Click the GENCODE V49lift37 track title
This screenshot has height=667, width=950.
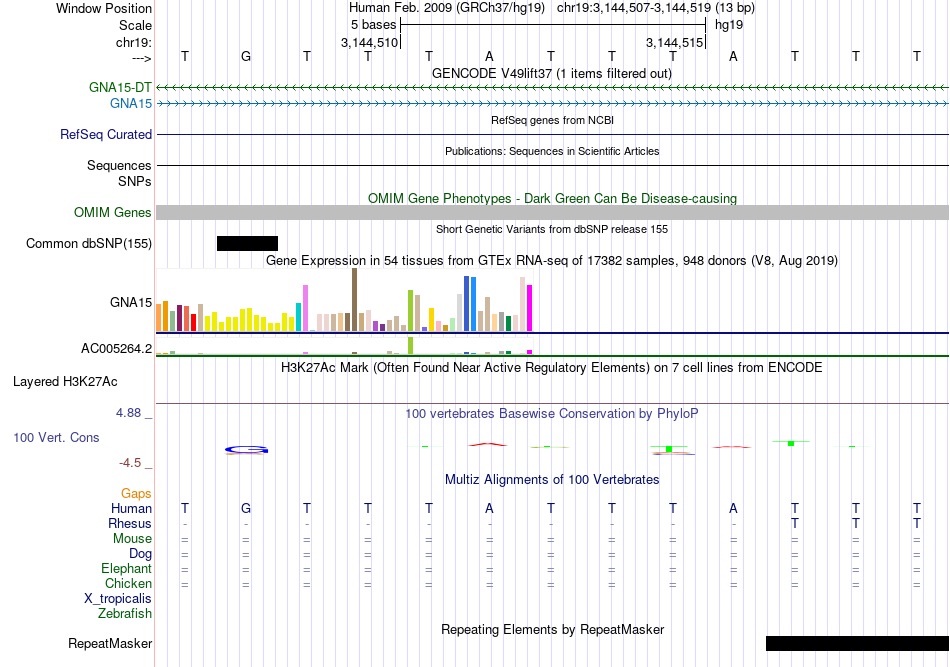(x=552, y=73)
